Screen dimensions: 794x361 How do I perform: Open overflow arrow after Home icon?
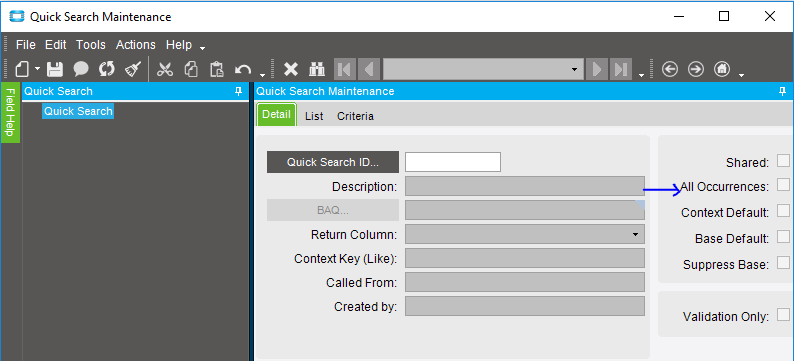(x=741, y=75)
